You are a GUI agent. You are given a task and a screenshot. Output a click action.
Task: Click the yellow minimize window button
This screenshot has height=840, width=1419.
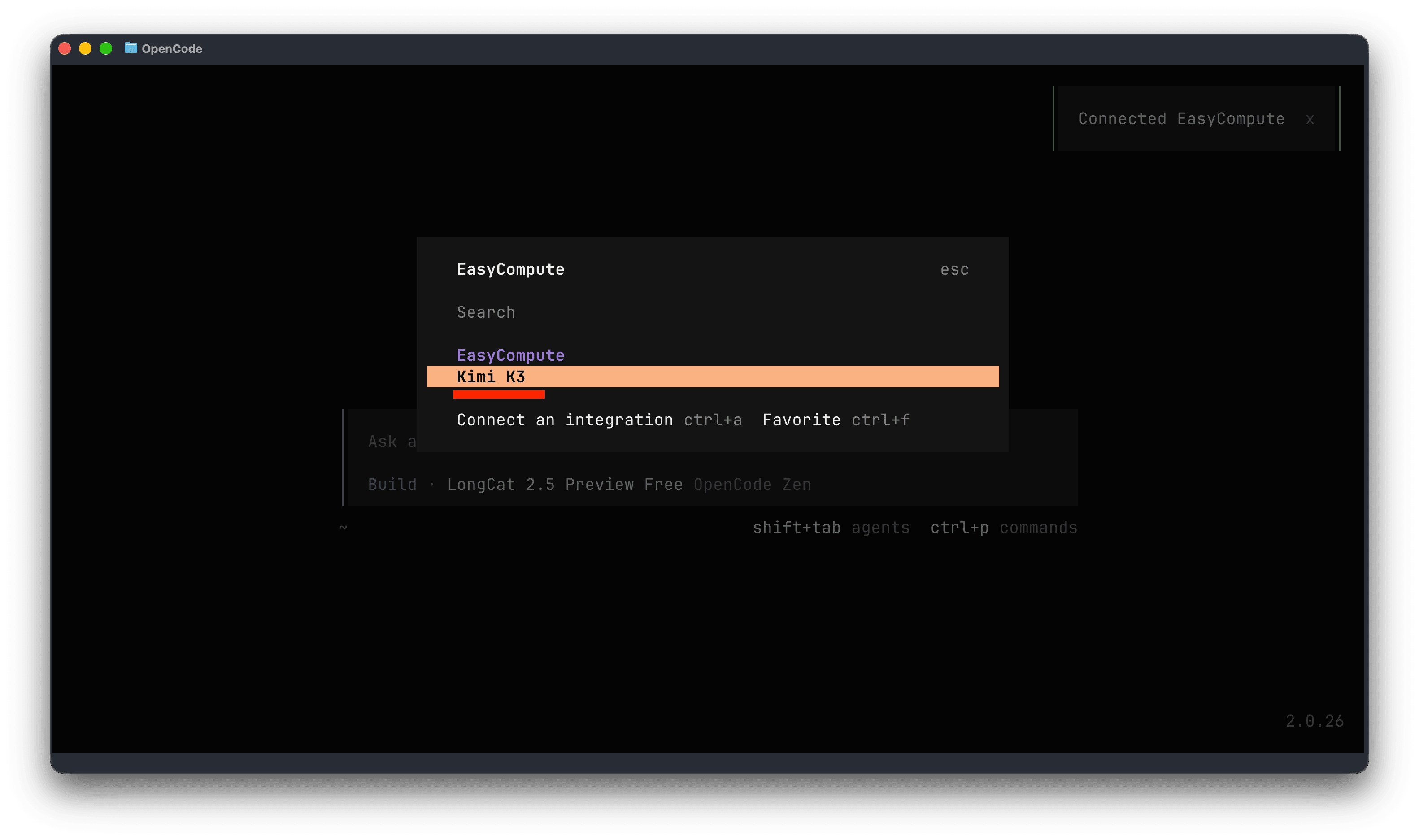coord(85,49)
